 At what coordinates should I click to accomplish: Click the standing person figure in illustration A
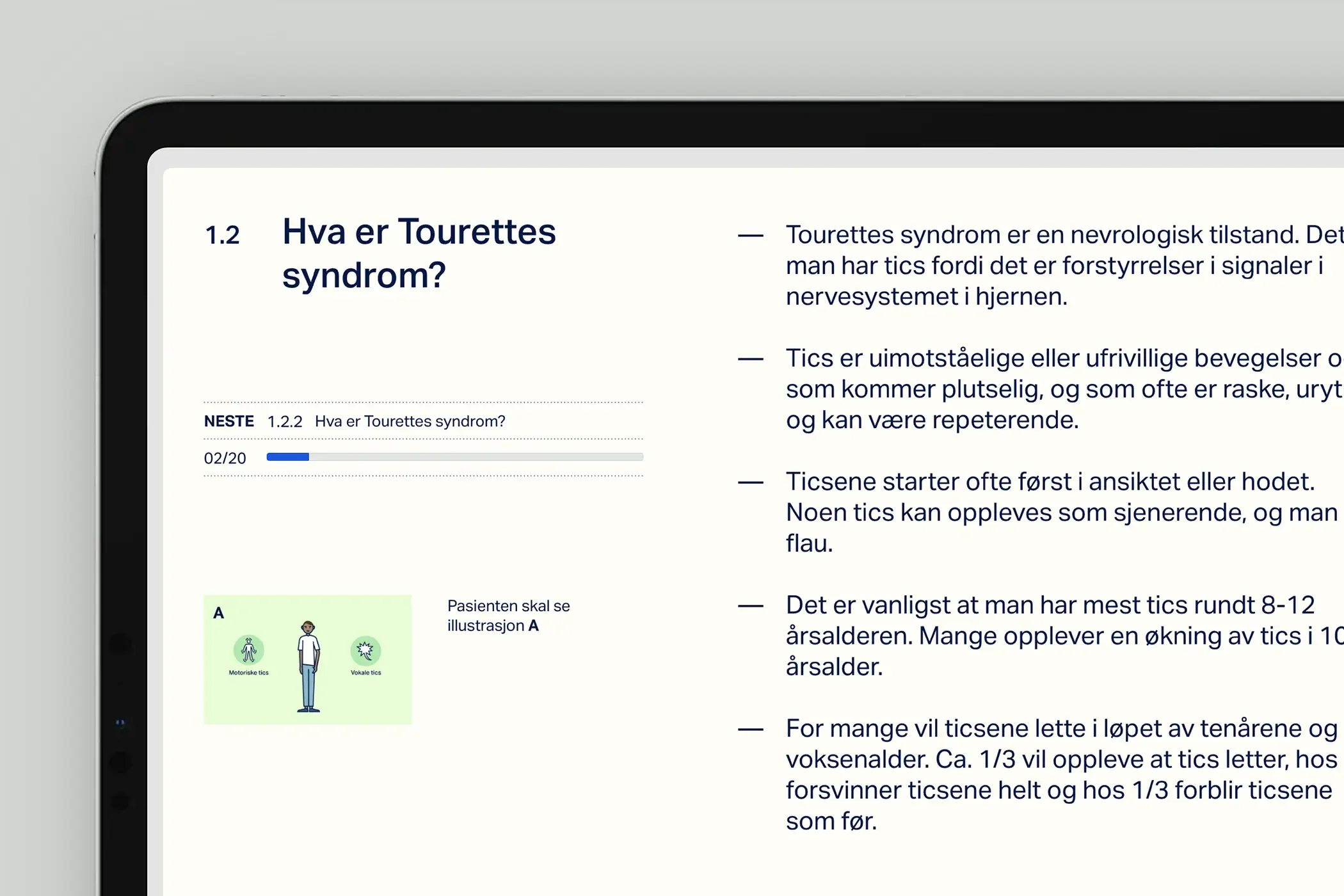pyautogui.click(x=308, y=666)
